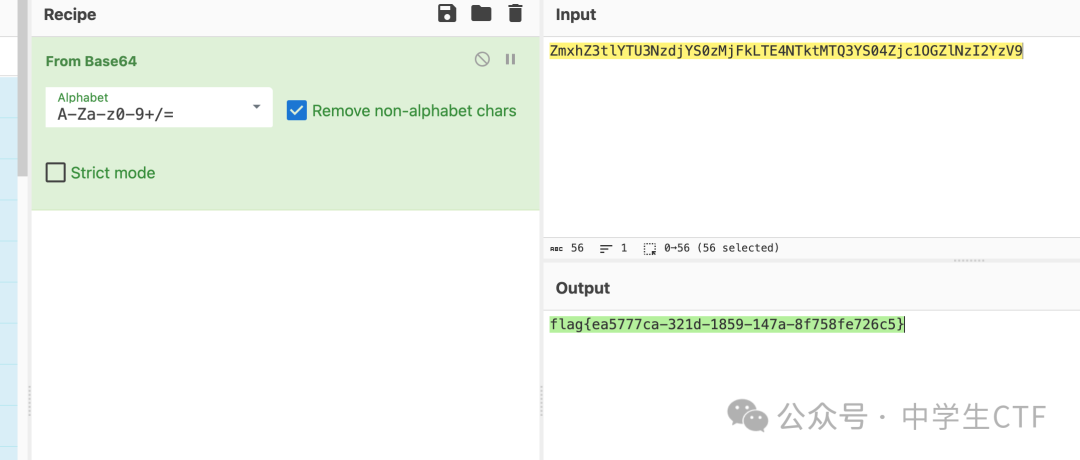Click the left sidebar scrollbar thumb
The image size is (1080, 460).
(x=23, y=90)
